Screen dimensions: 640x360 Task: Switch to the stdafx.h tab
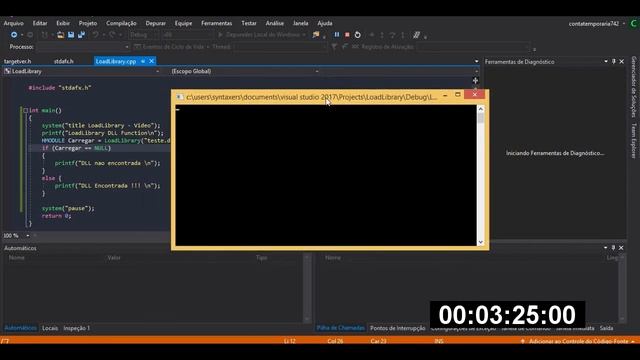point(64,61)
